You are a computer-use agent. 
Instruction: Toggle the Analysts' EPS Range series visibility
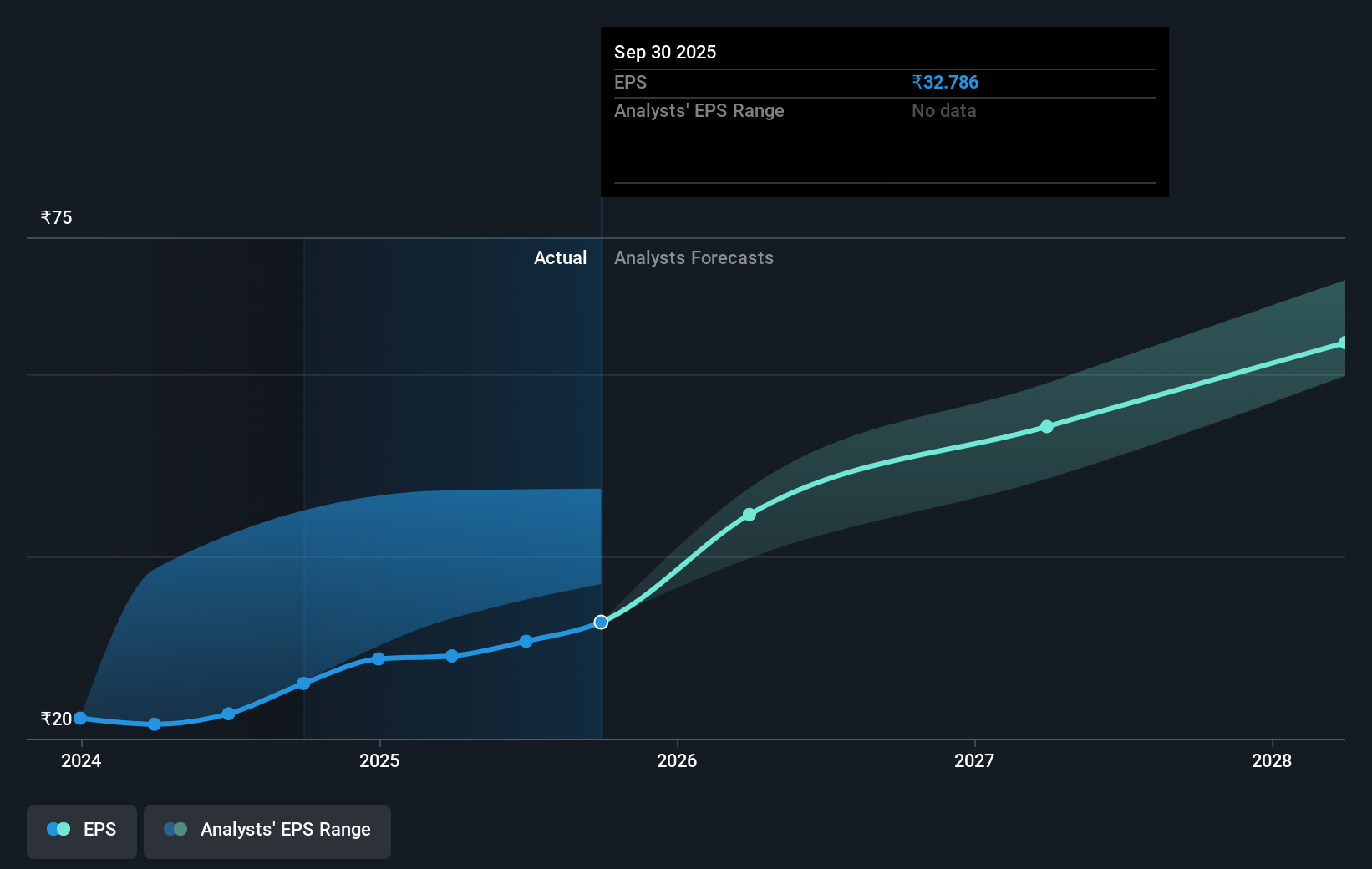coord(267,831)
